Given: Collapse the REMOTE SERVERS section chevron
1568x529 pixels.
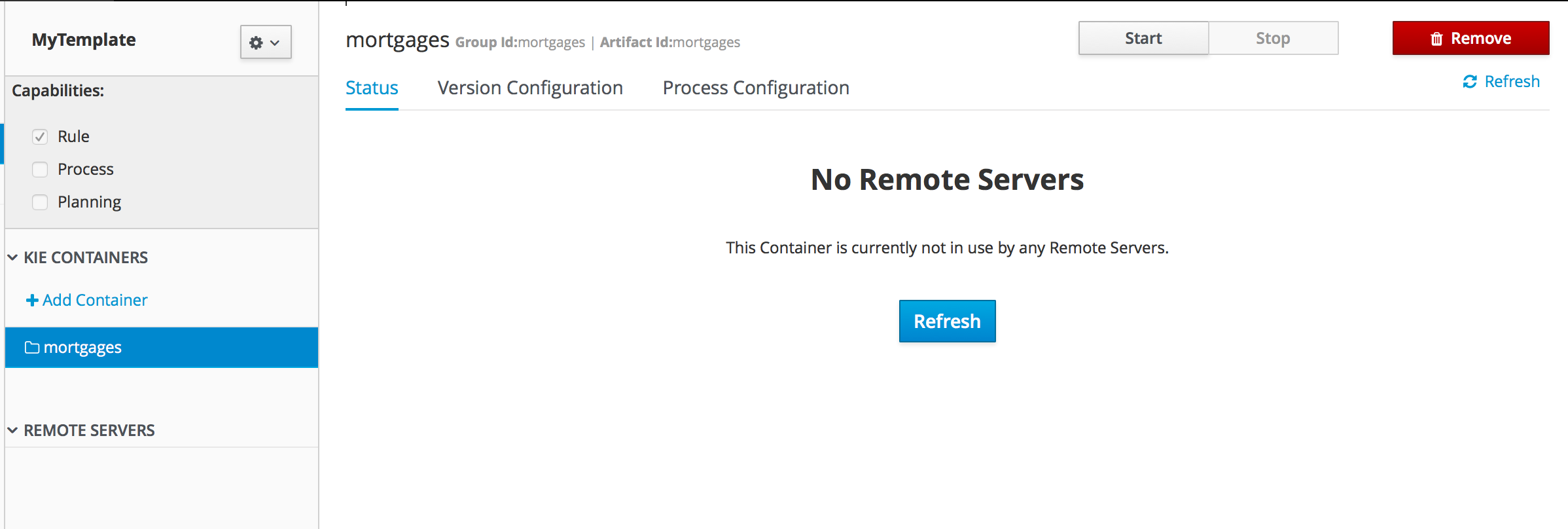Looking at the screenshot, I should click(12, 431).
